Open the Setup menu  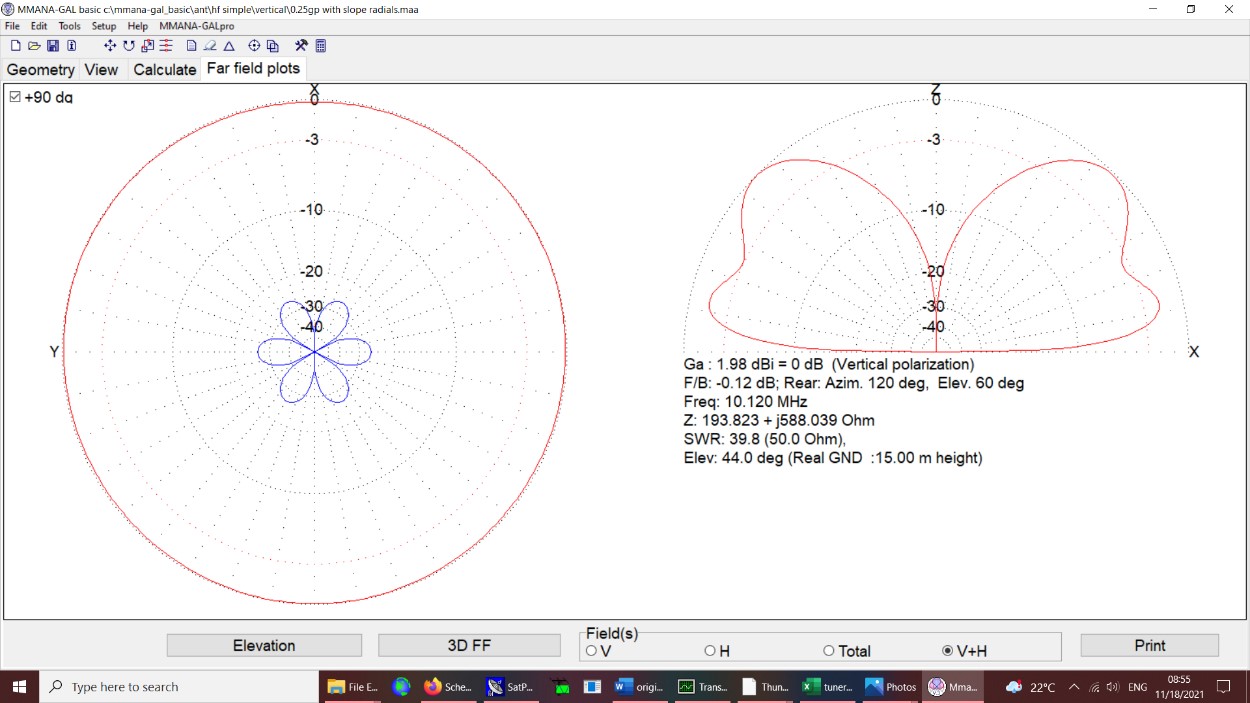104,26
